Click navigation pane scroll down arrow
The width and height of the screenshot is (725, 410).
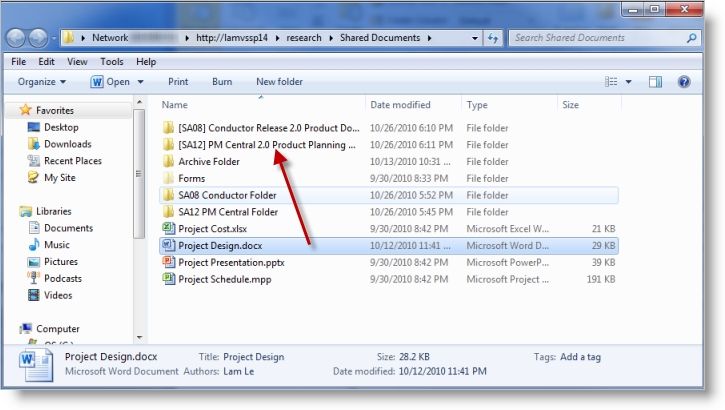140,338
